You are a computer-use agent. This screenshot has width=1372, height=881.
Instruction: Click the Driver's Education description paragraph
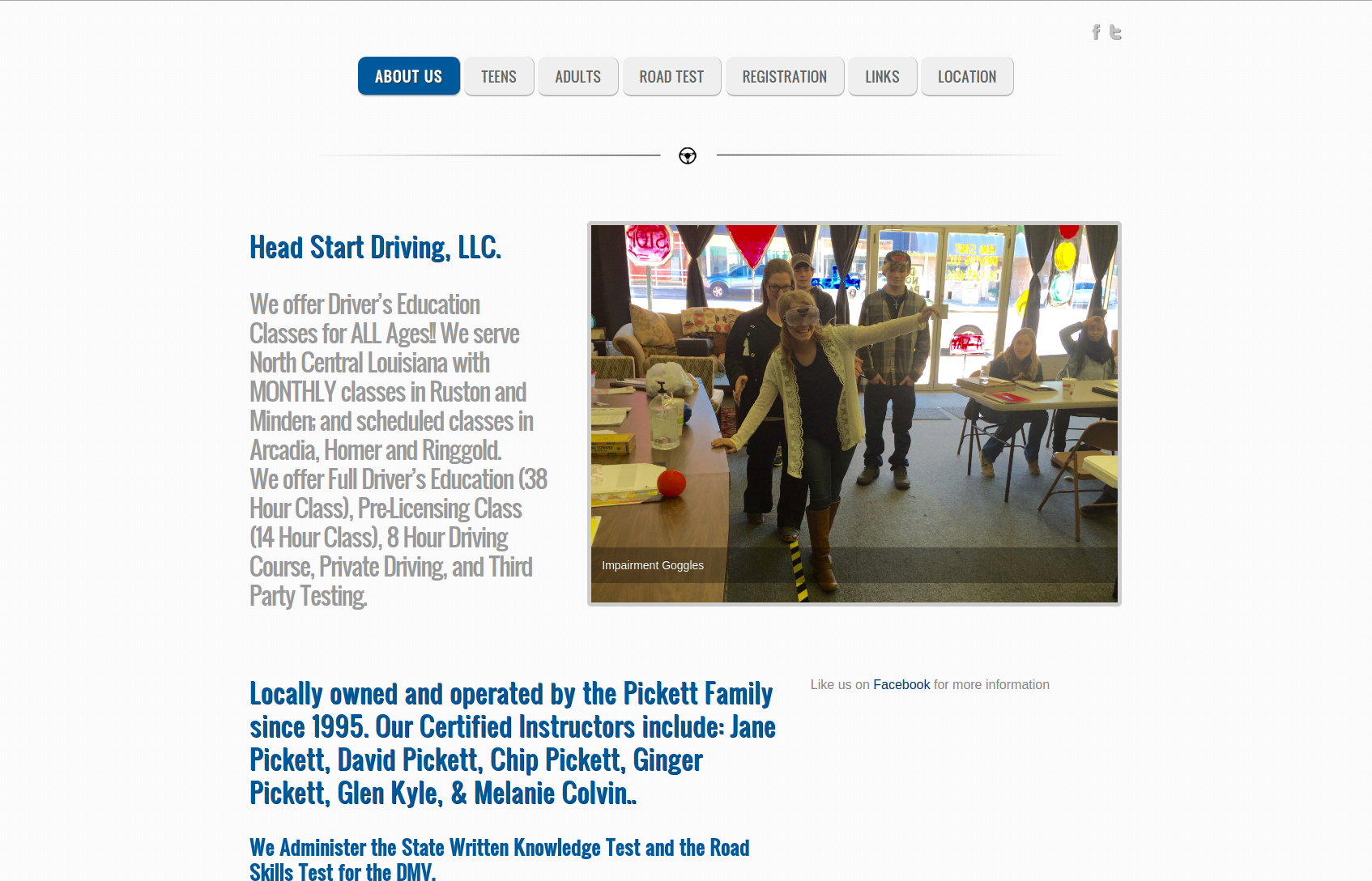[x=398, y=450]
